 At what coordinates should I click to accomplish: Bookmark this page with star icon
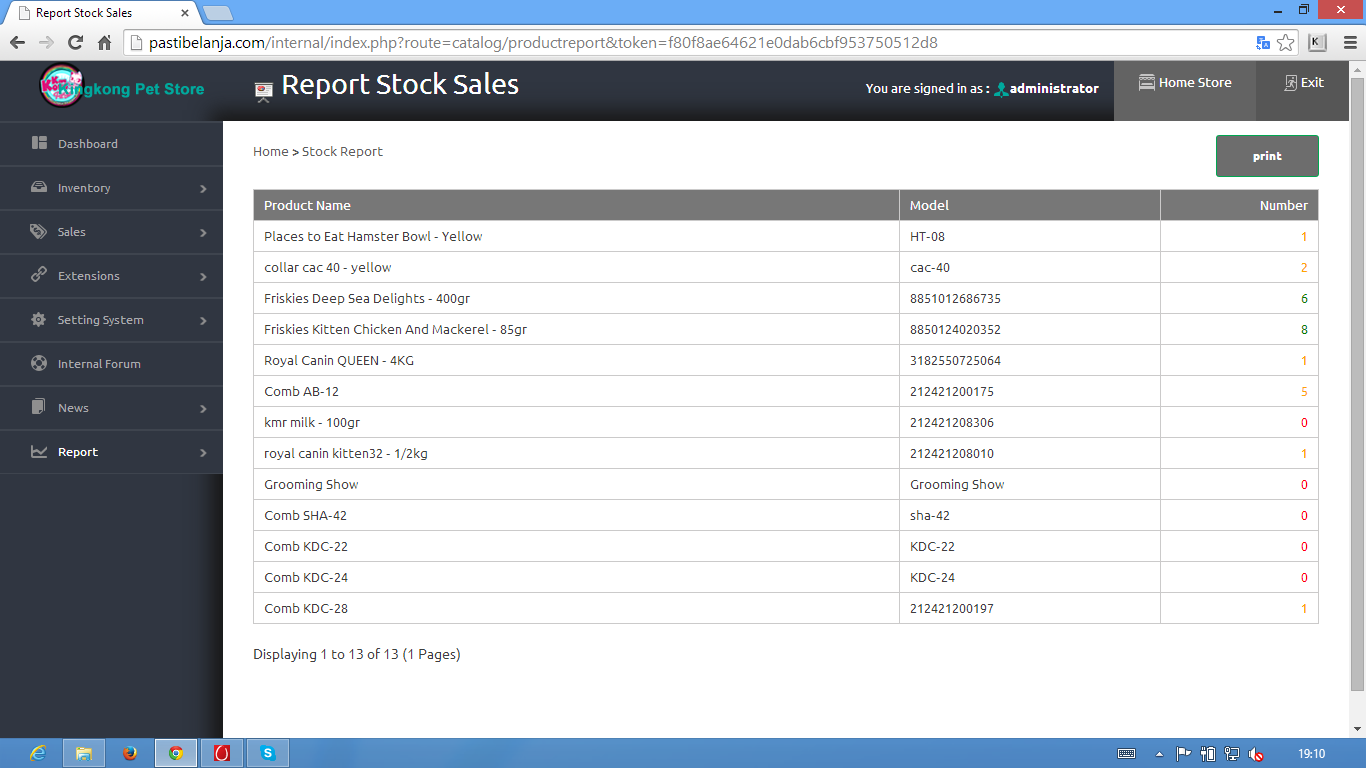click(1286, 43)
